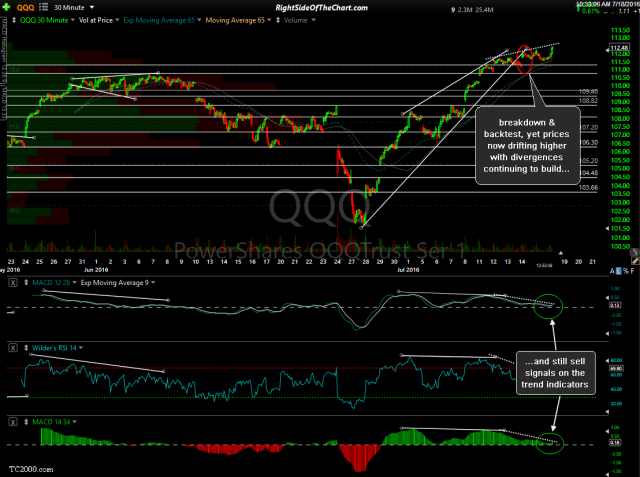Click the Jun 2016 label on time axis
640x477 pixels.
coord(96,270)
